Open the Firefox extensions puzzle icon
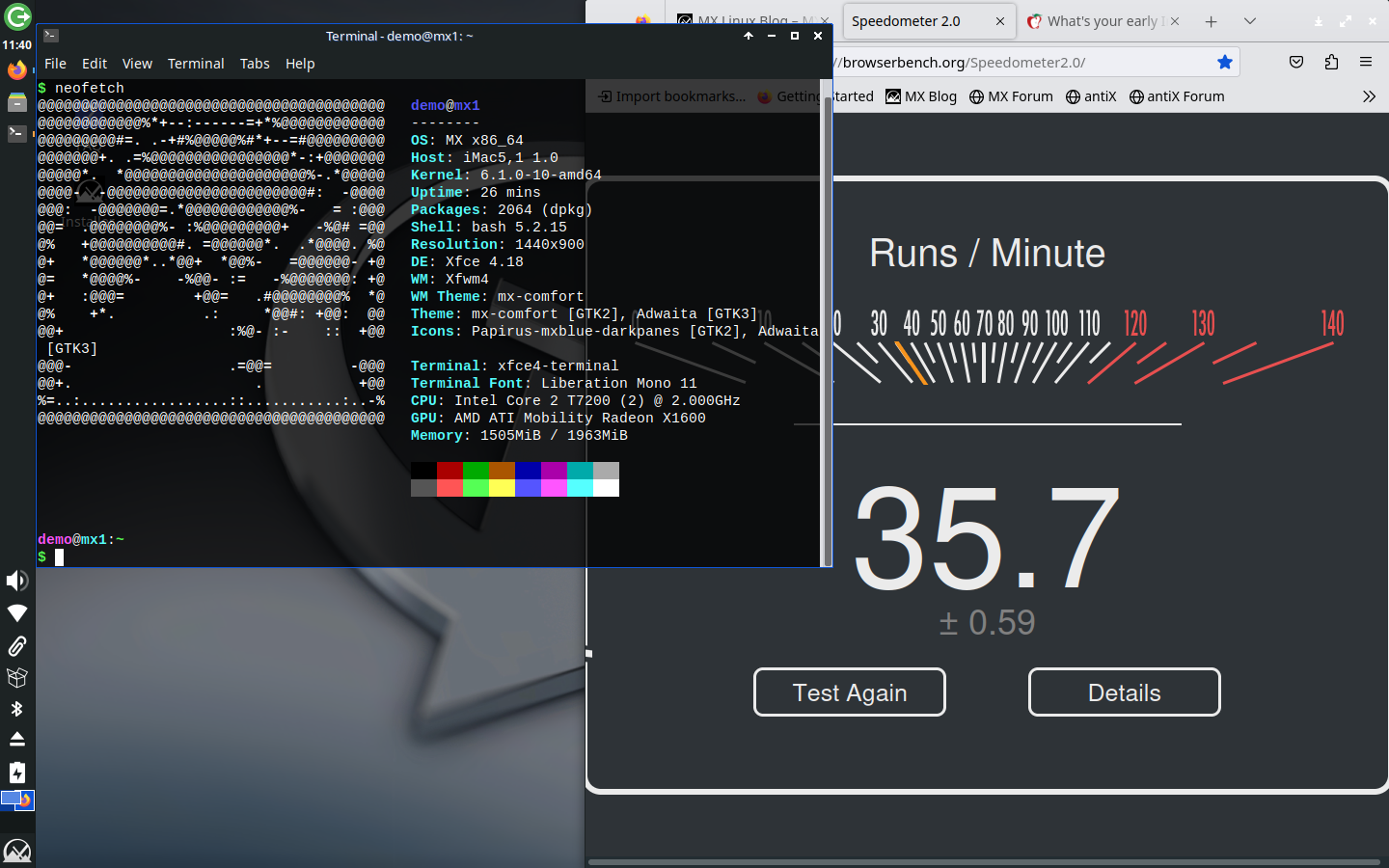Viewport: 1389px width, 868px height. 1331,63
